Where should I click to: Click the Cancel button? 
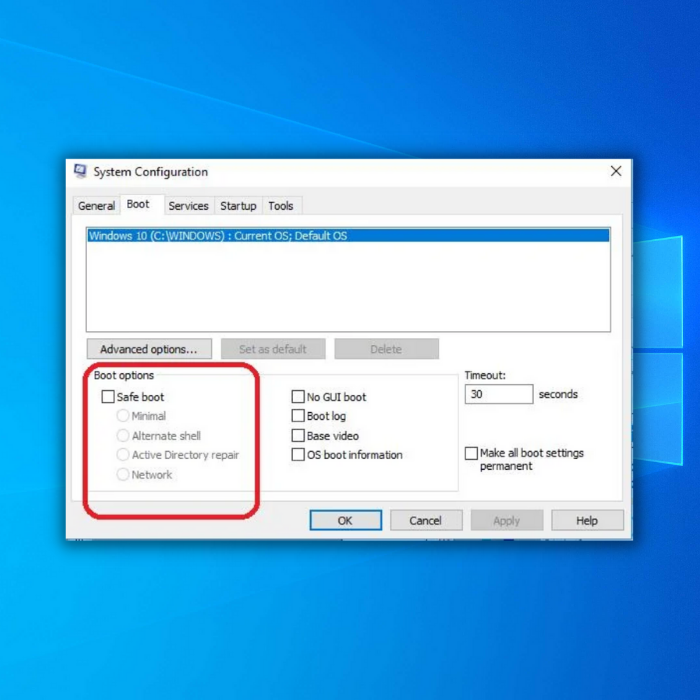tap(426, 521)
